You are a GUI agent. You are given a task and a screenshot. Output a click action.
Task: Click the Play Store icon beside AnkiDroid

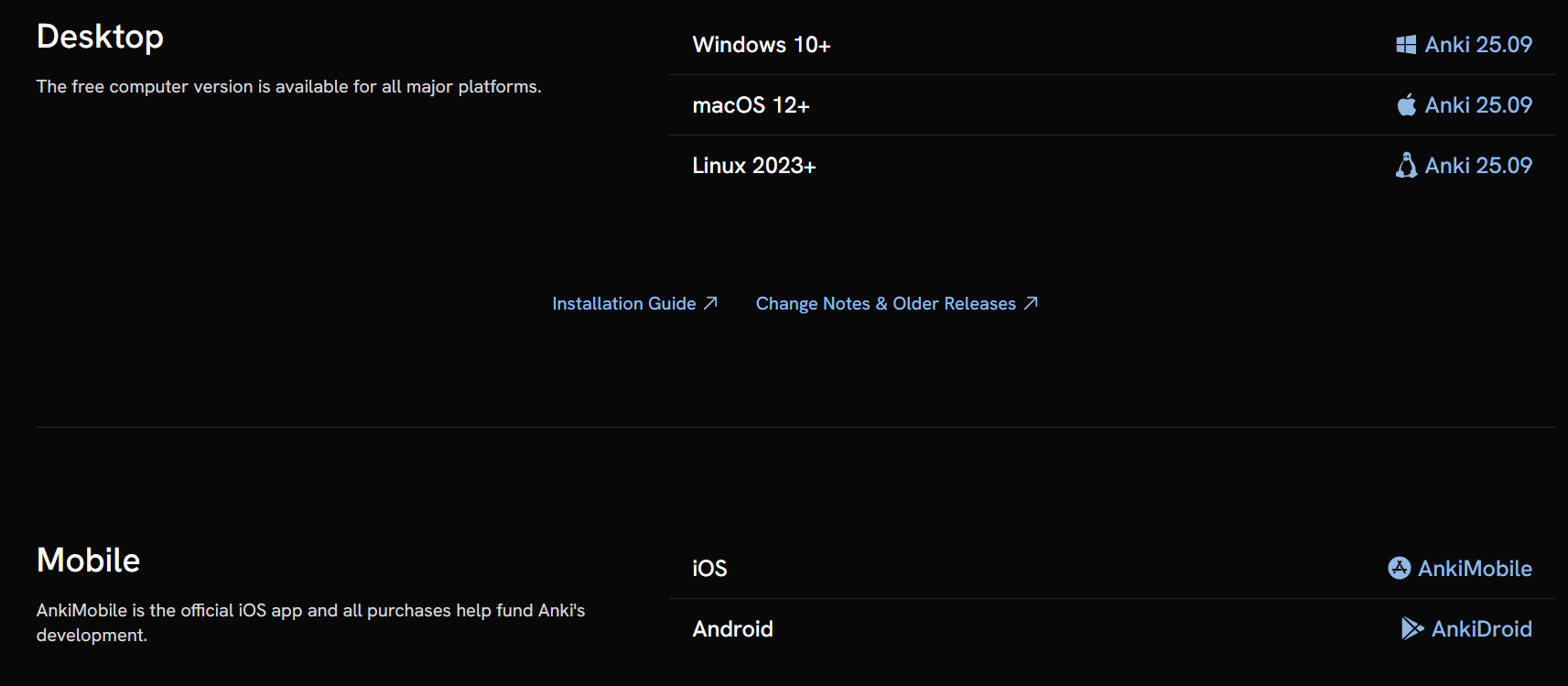[x=1412, y=628]
